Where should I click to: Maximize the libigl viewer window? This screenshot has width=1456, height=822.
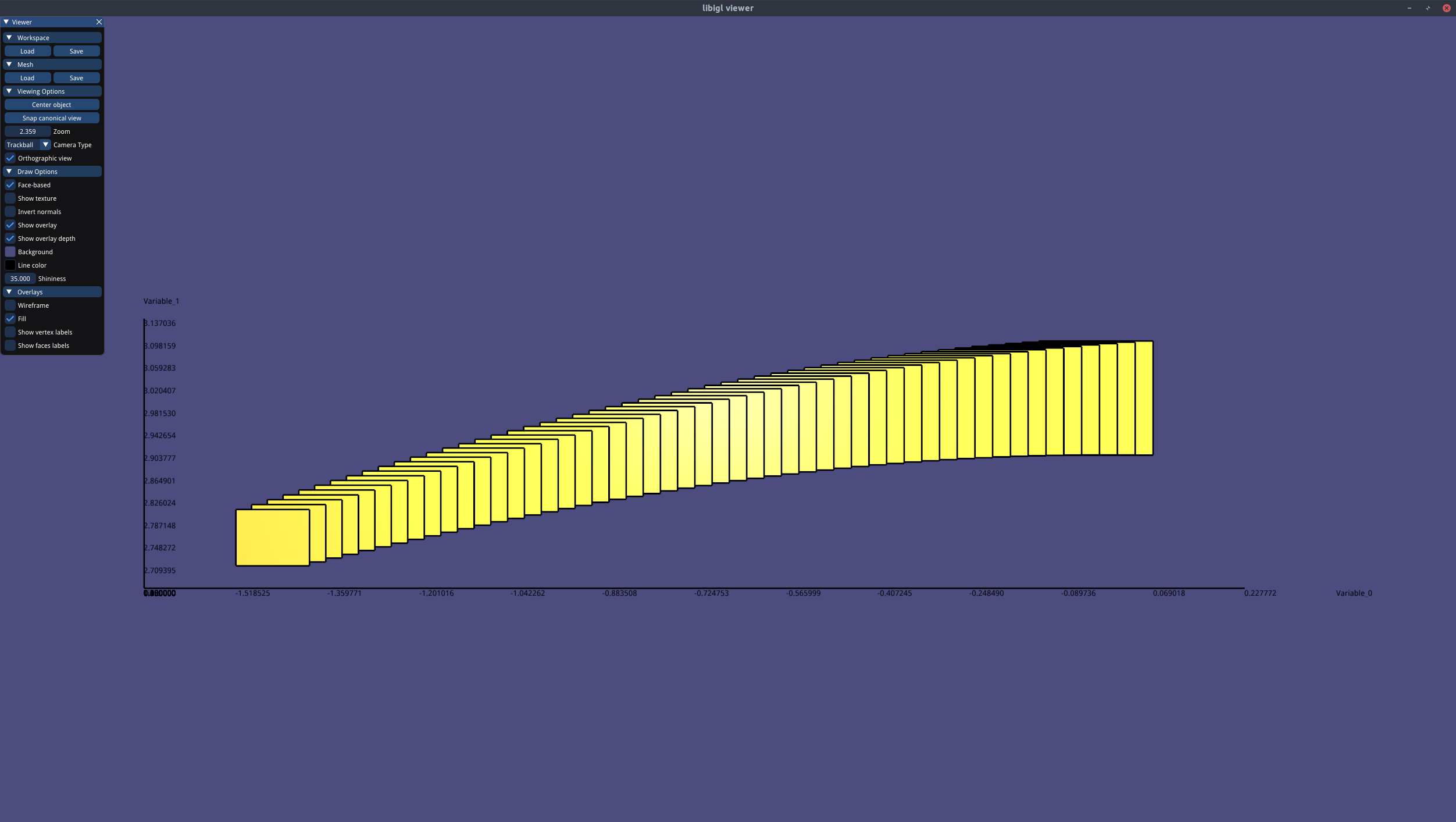(x=1428, y=8)
